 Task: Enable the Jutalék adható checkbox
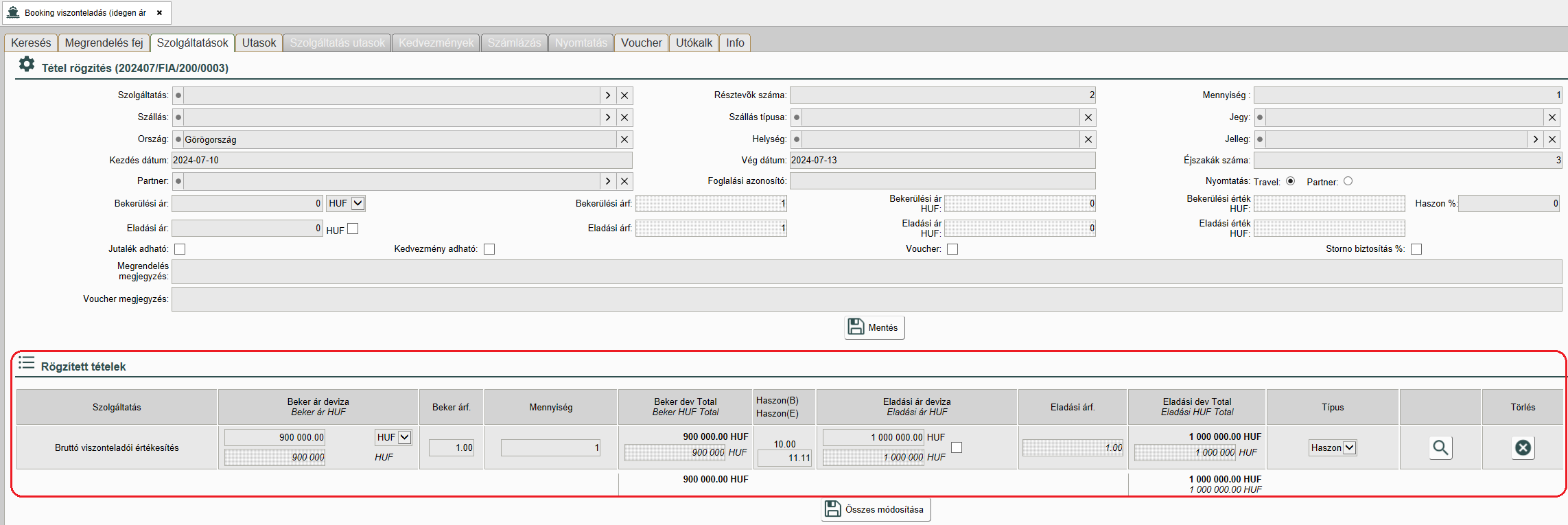(x=180, y=249)
